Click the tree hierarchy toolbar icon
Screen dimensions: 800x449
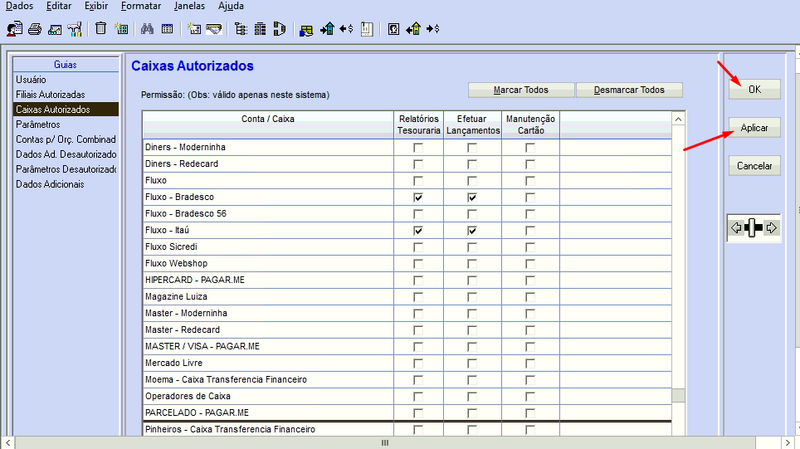(241, 29)
